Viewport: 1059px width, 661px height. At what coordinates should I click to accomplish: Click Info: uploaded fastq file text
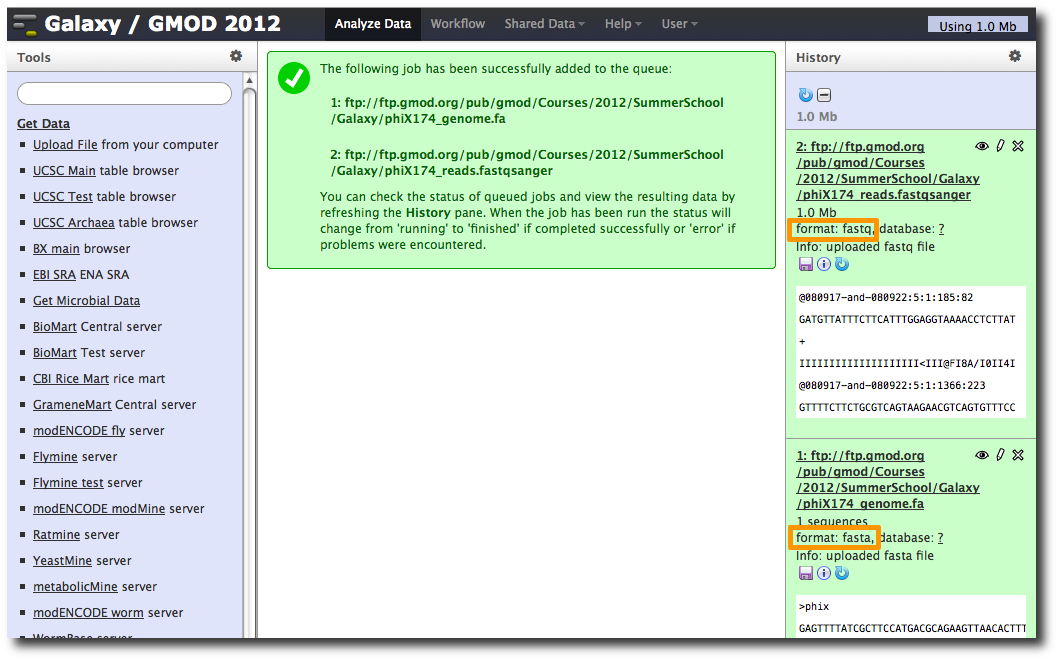tap(865, 246)
